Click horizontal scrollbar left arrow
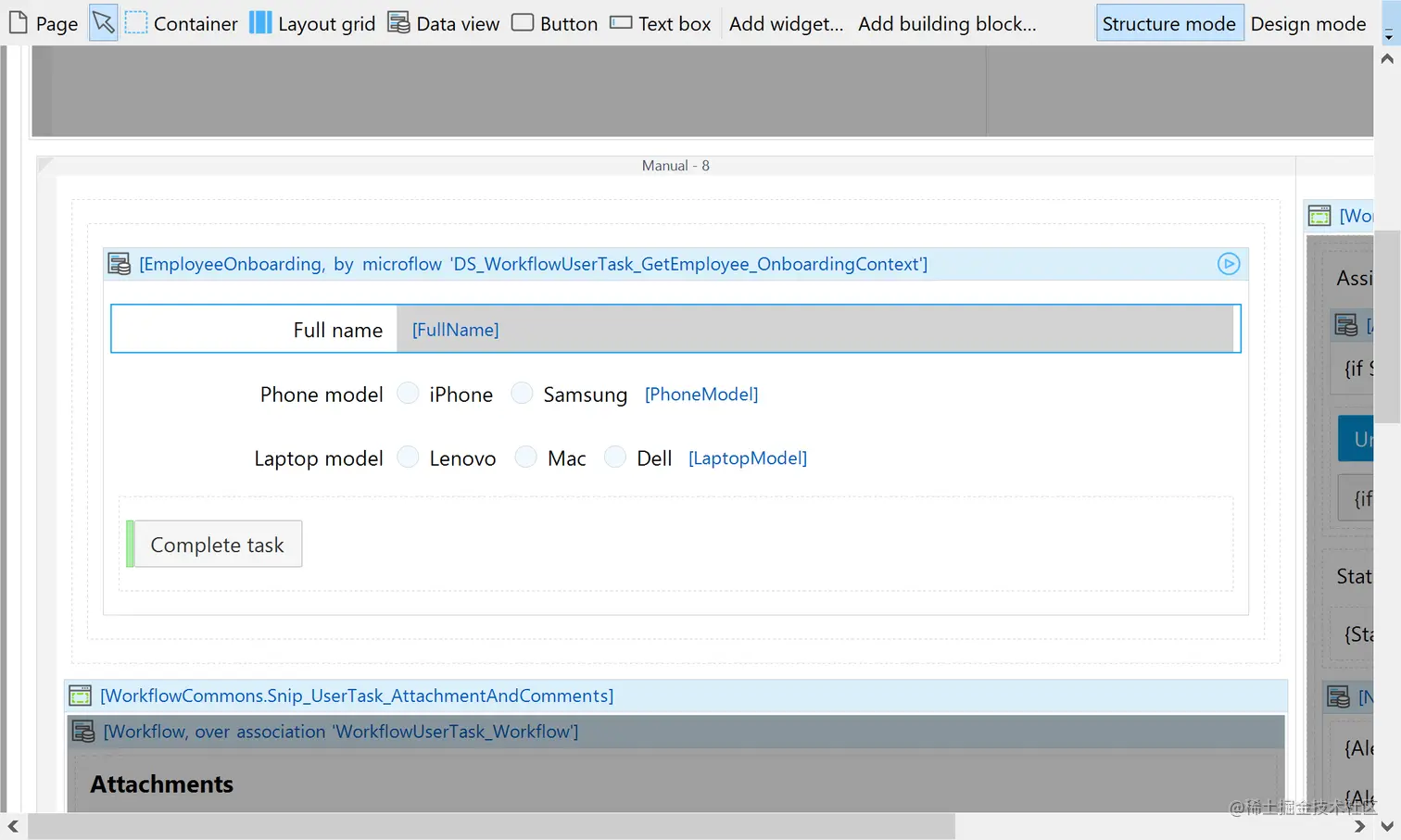The image size is (1401, 840). click(13, 826)
